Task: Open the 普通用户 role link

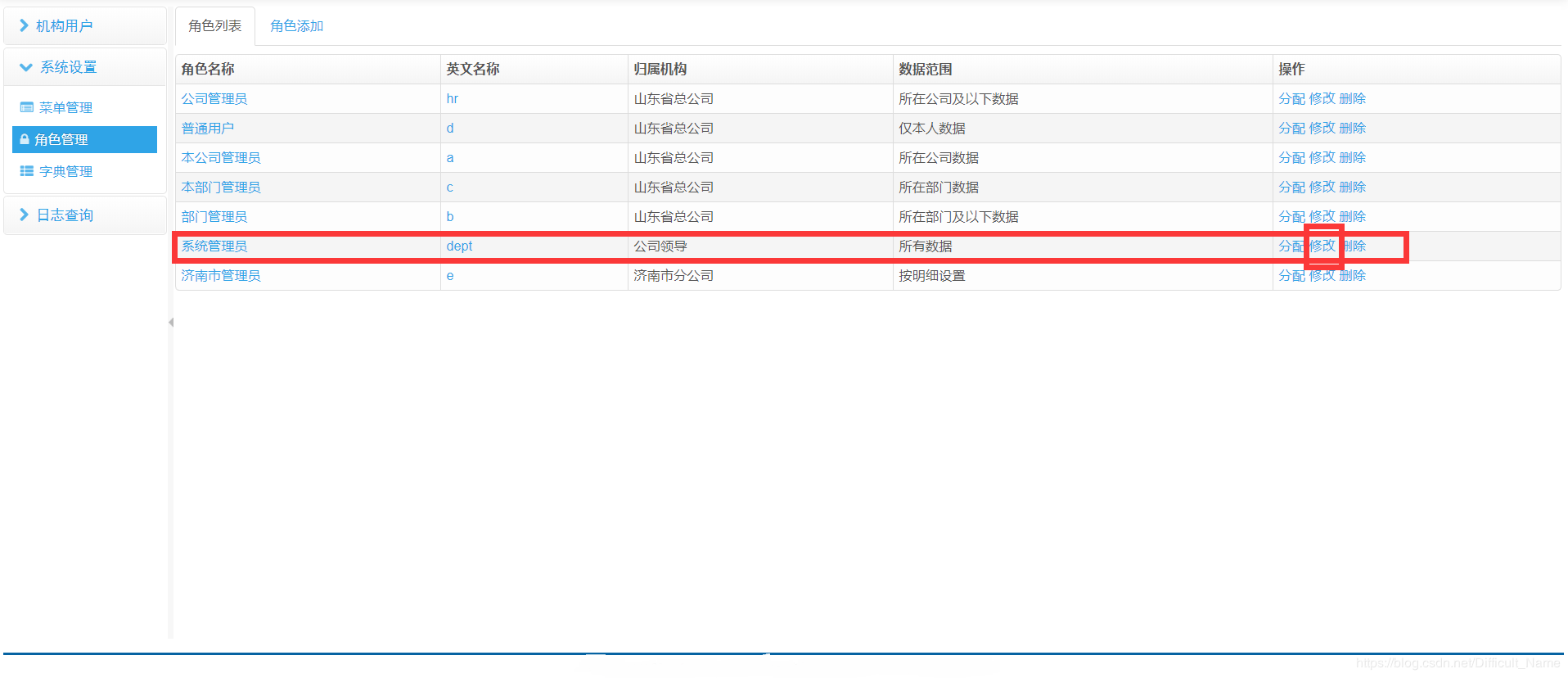Action: coord(208,128)
